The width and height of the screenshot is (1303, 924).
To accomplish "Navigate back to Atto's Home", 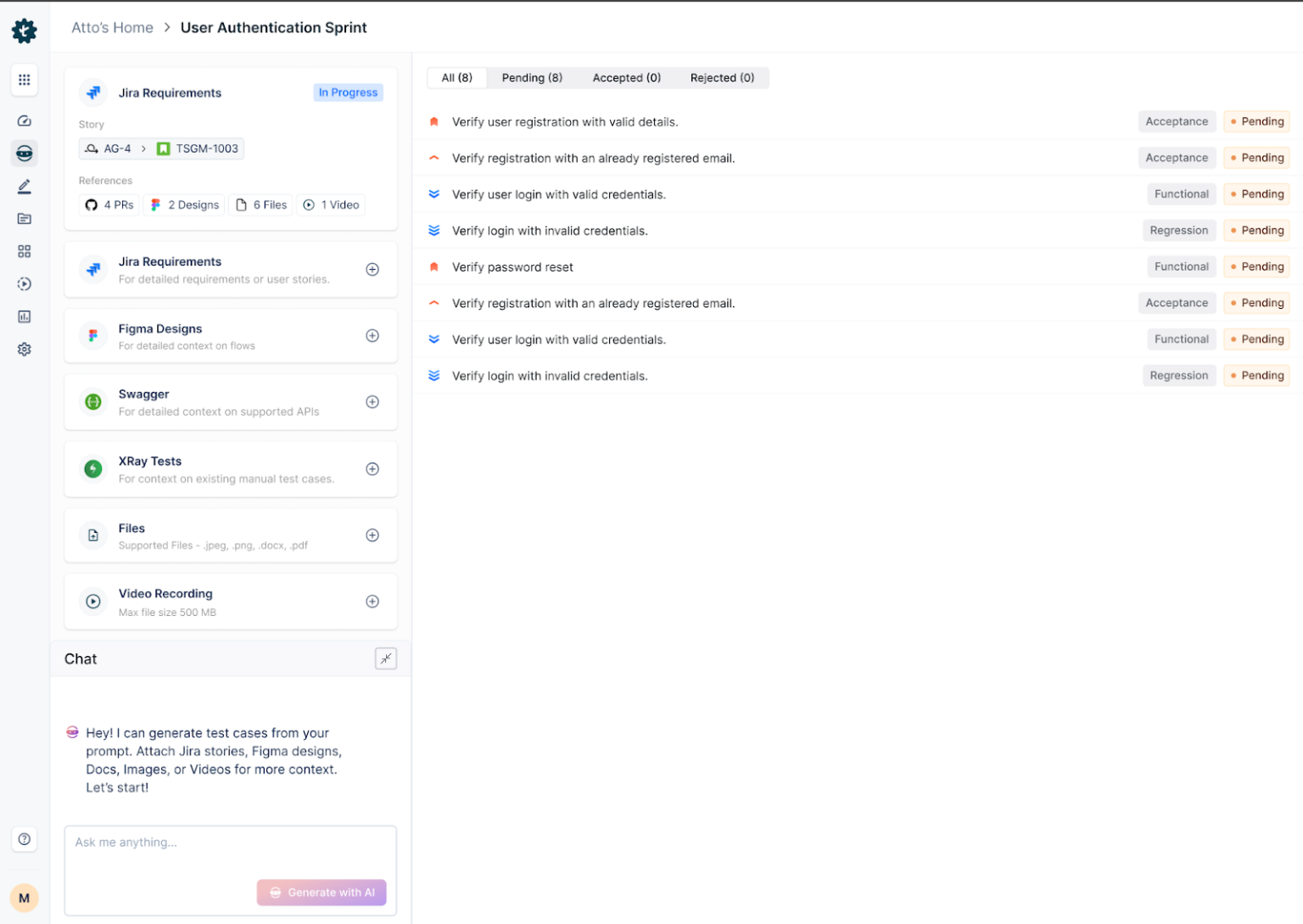I will (x=112, y=27).
